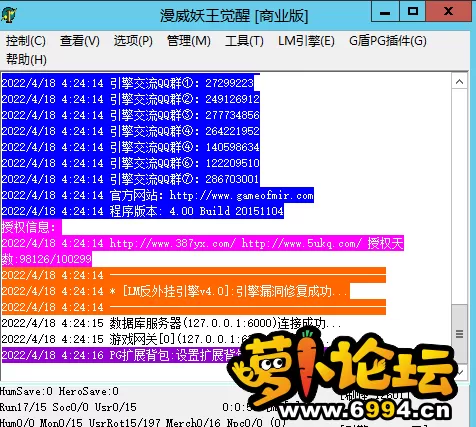This screenshot has height=427, width=476.
Task: Click the 授权信息 heading line
Action: point(32,227)
